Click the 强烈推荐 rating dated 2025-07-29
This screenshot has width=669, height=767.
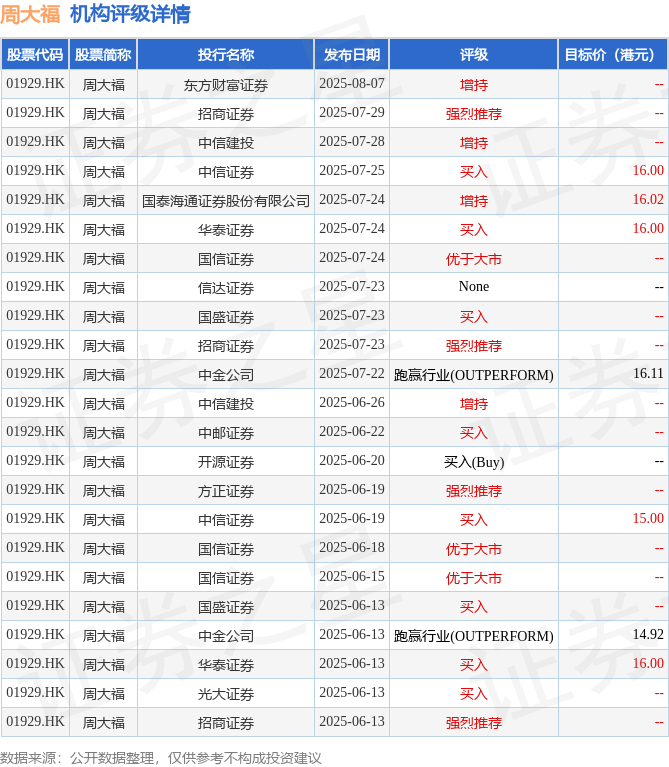tap(474, 114)
